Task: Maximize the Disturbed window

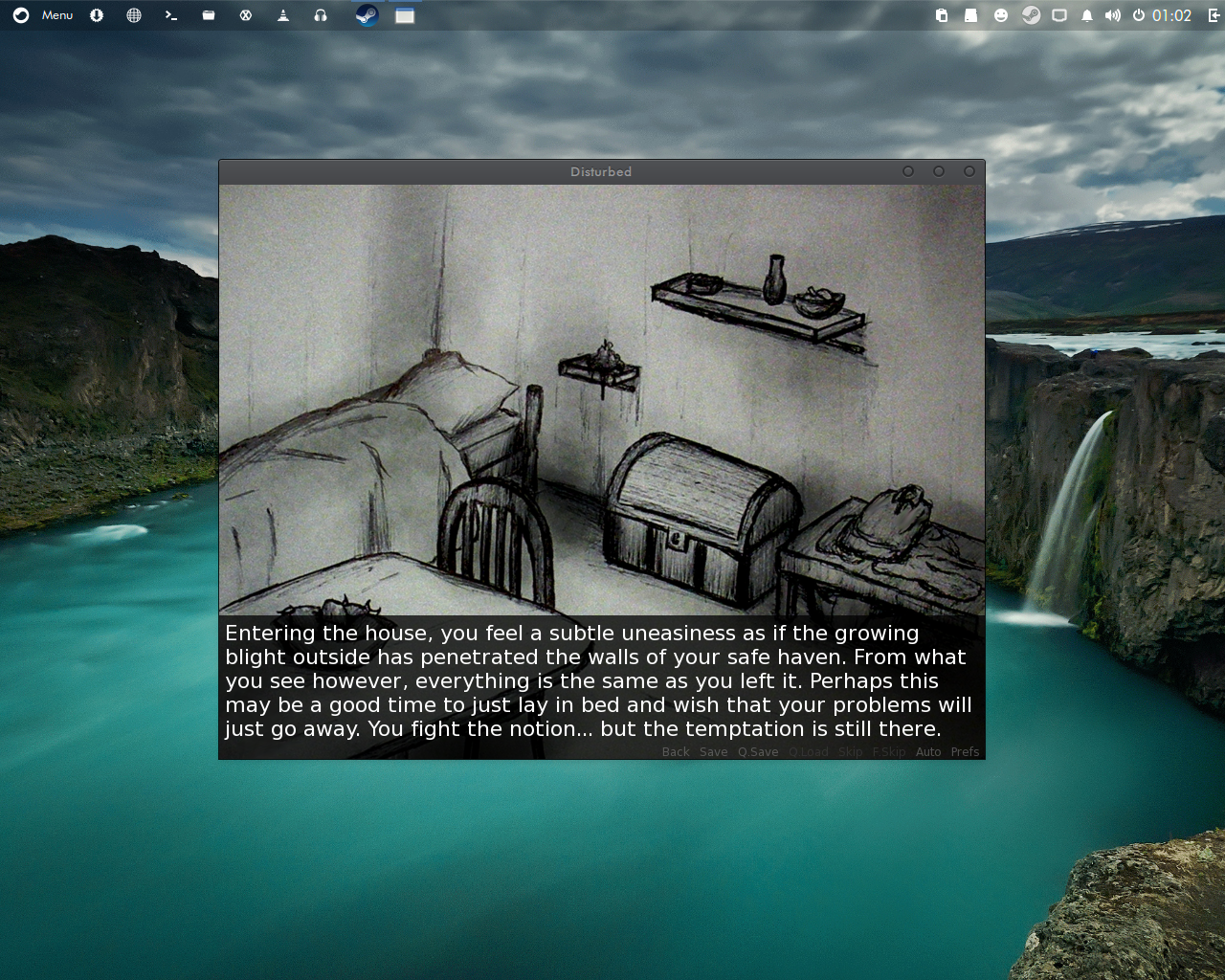Action: coord(939,171)
